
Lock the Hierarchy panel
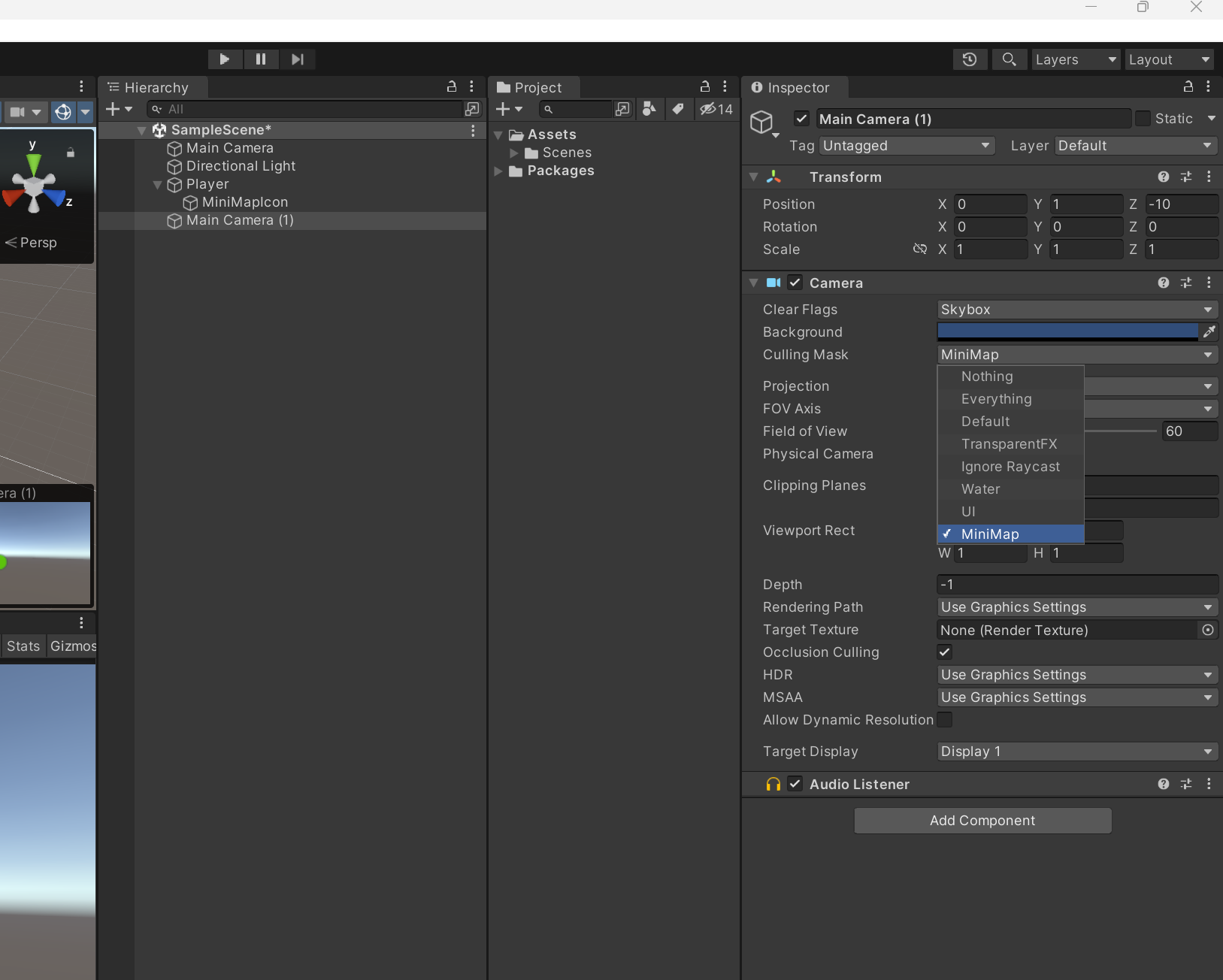pyautogui.click(x=452, y=86)
